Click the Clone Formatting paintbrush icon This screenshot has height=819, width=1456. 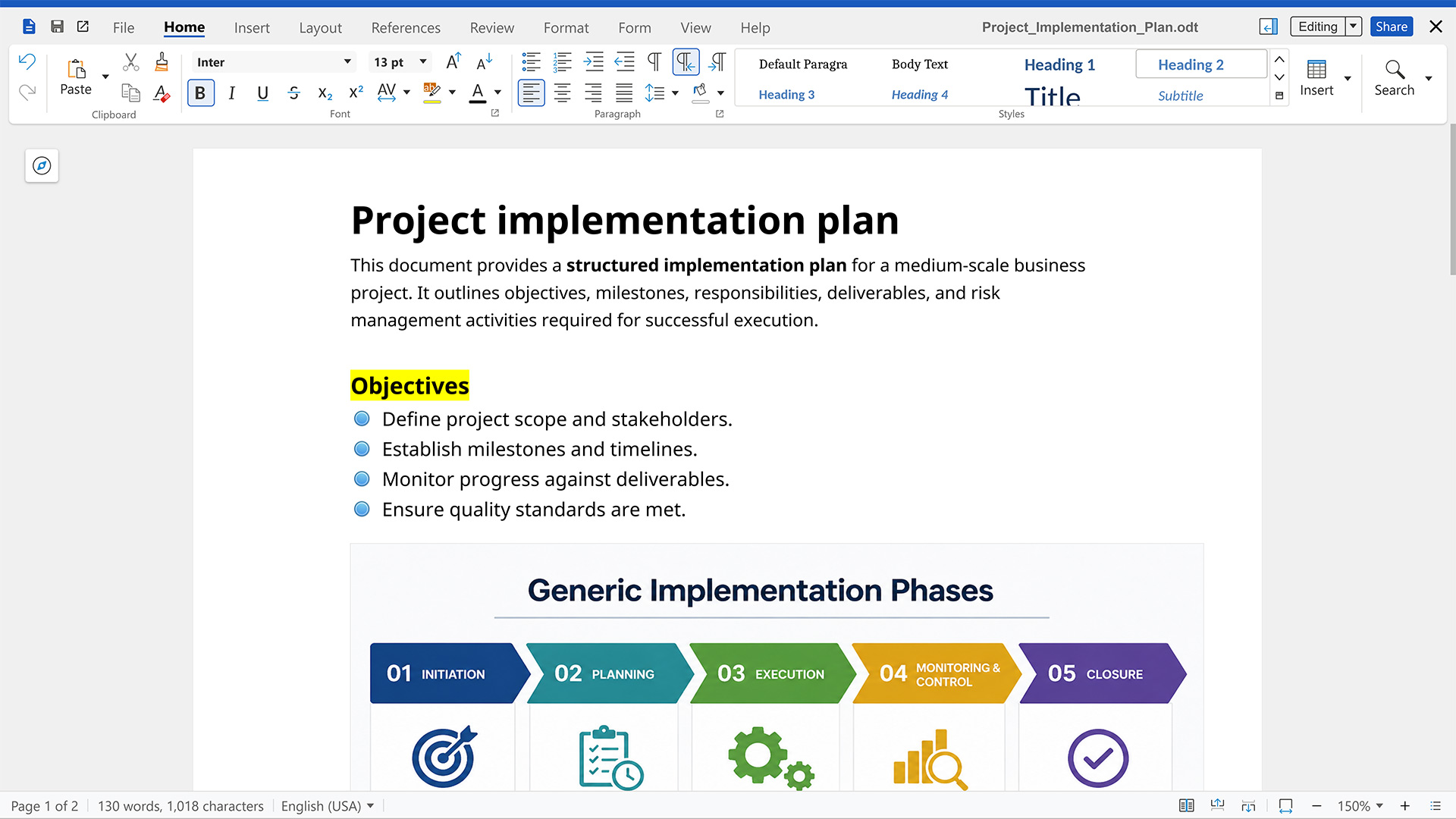coord(162,62)
